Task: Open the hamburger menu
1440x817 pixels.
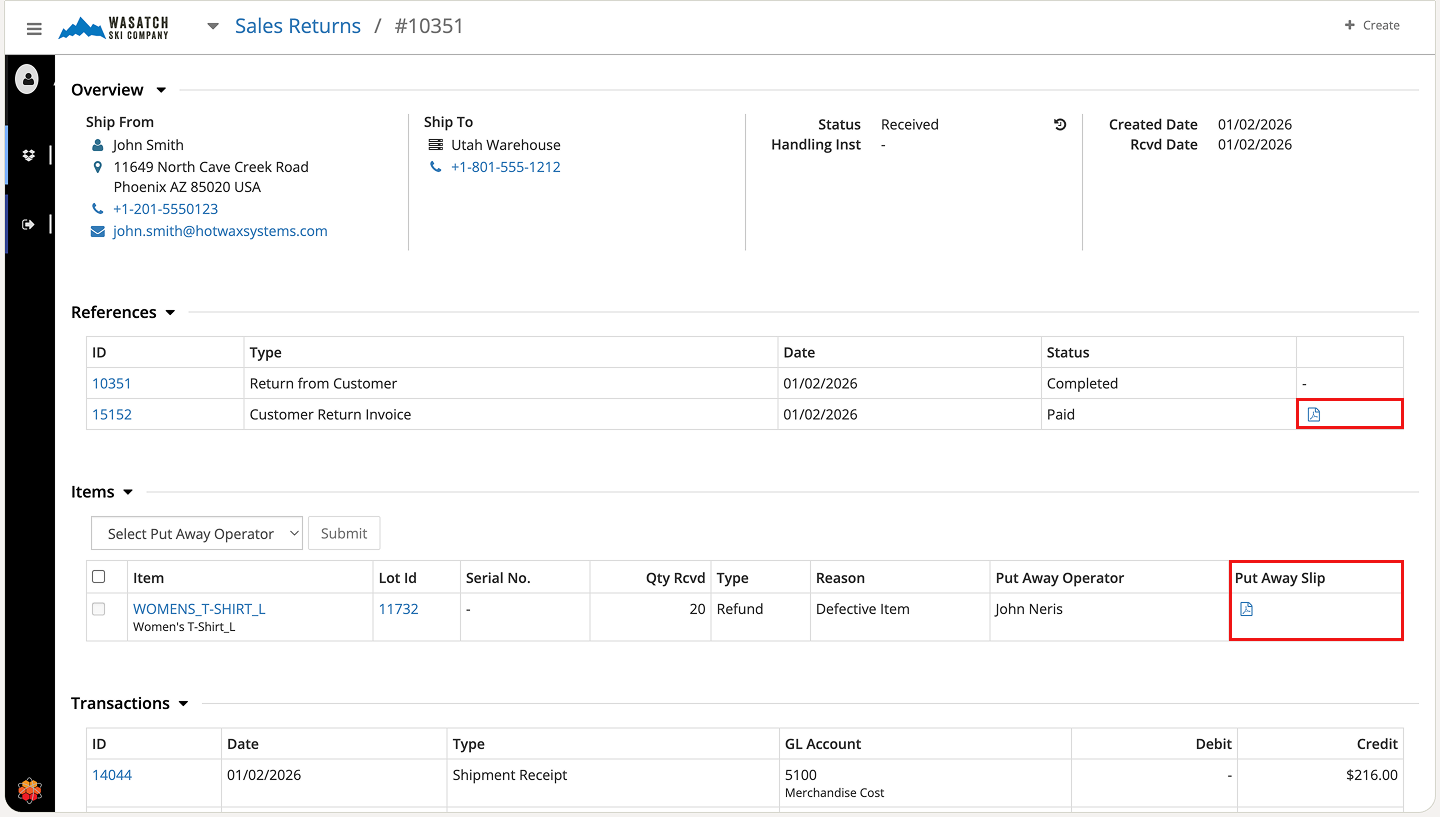Action: [34, 29]
